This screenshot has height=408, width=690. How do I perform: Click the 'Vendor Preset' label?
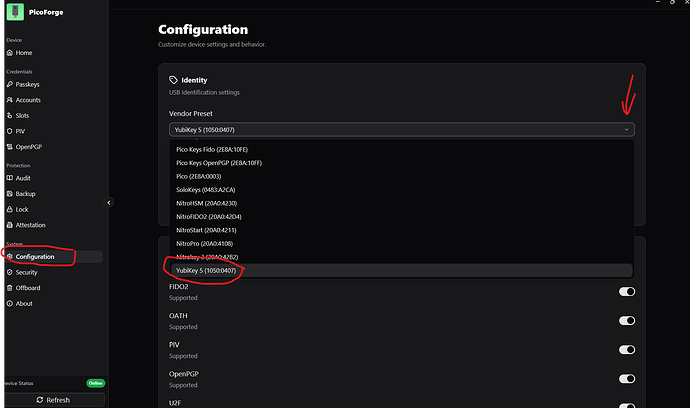point(191,114)
